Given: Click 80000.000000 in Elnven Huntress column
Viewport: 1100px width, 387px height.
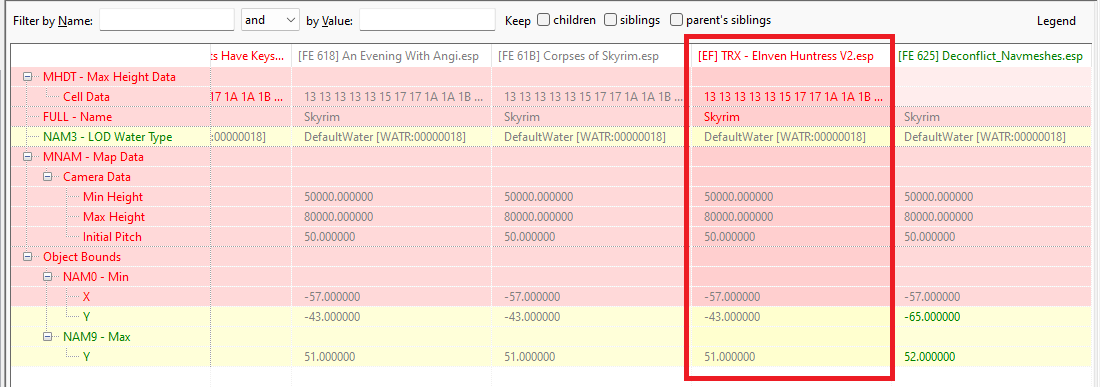Looking at the screenshot, I should 738,217.
